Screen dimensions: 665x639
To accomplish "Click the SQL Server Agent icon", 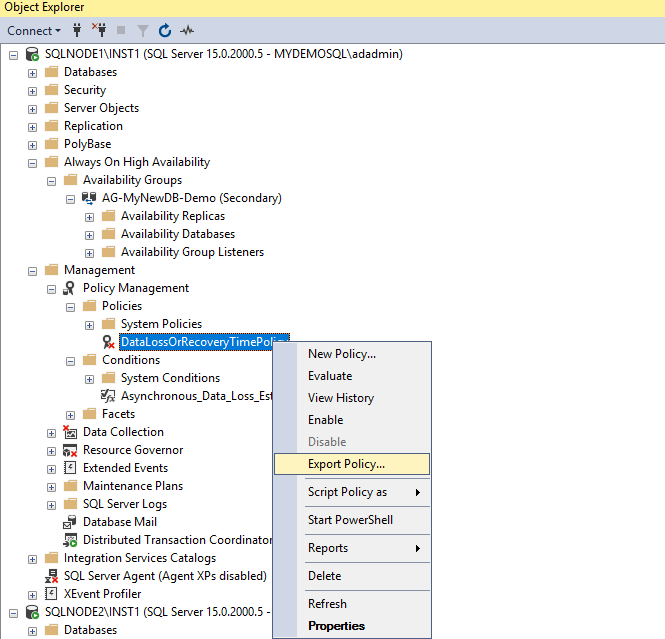I will click(x=51, y=576).
